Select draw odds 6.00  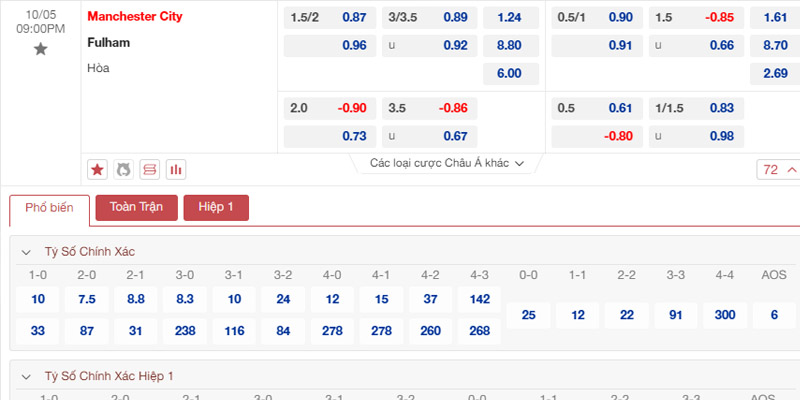coord(511,73)
